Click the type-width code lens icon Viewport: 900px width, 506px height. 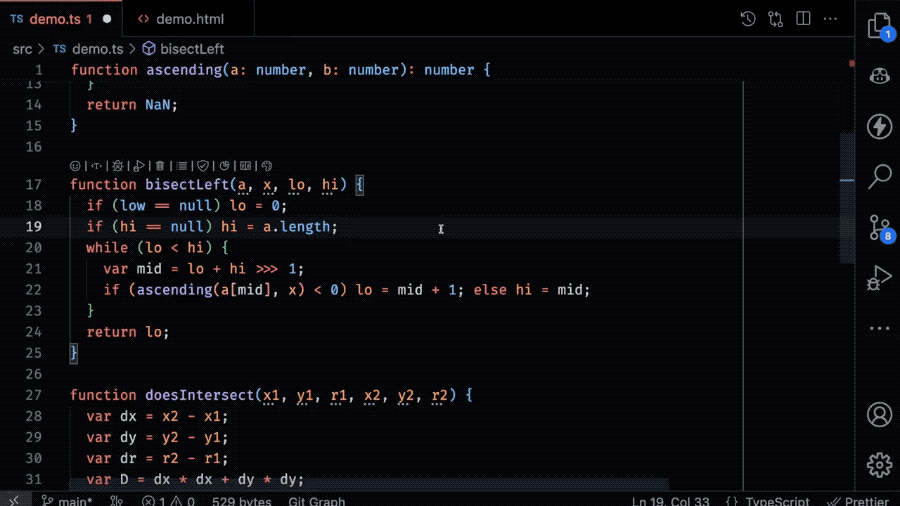coord(96,166)
